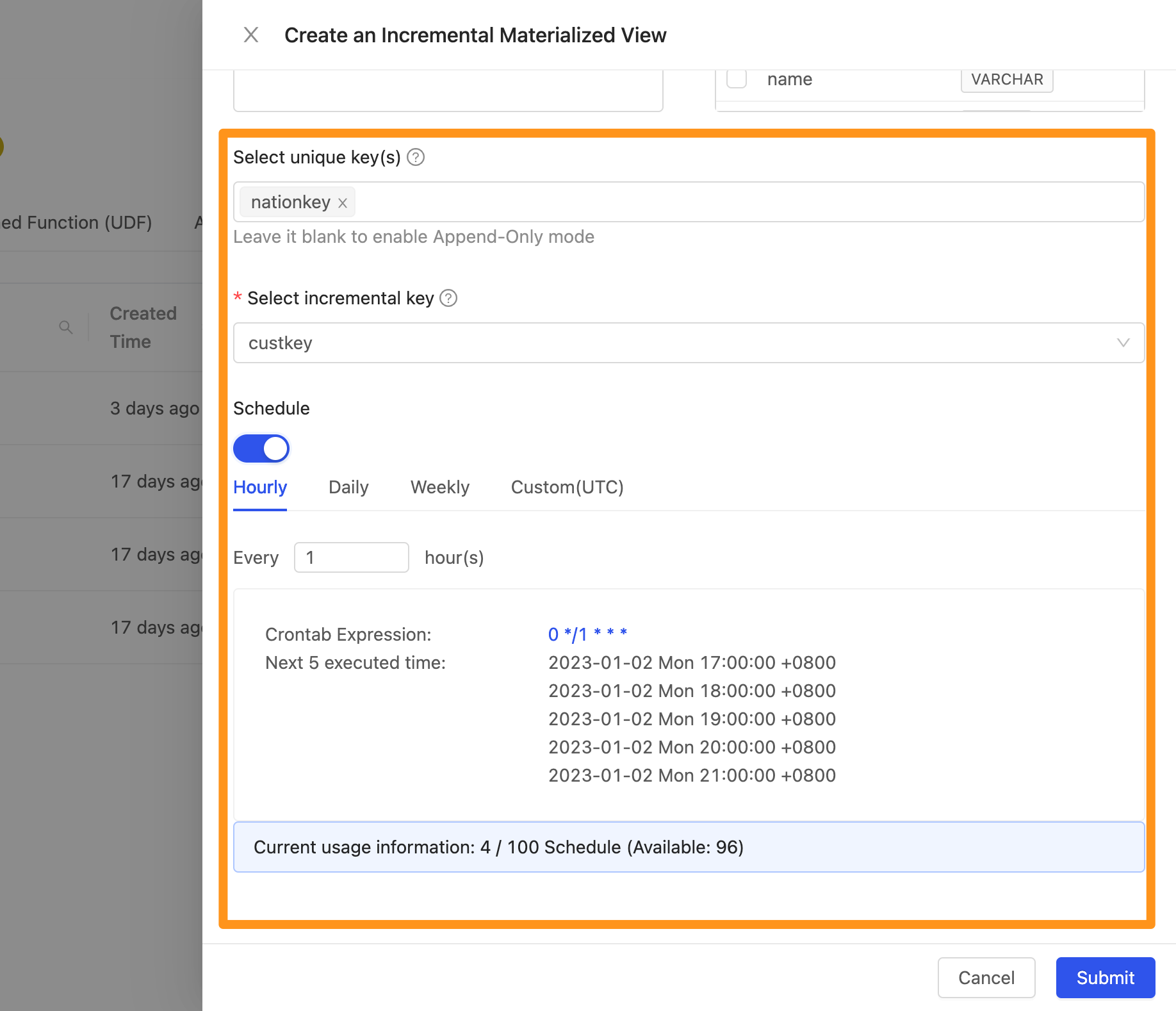Click the VARCHAR type tag for name
Image resolution: width=1176 pixels, height=1011 pixels.
click(x=1007, y=79)
